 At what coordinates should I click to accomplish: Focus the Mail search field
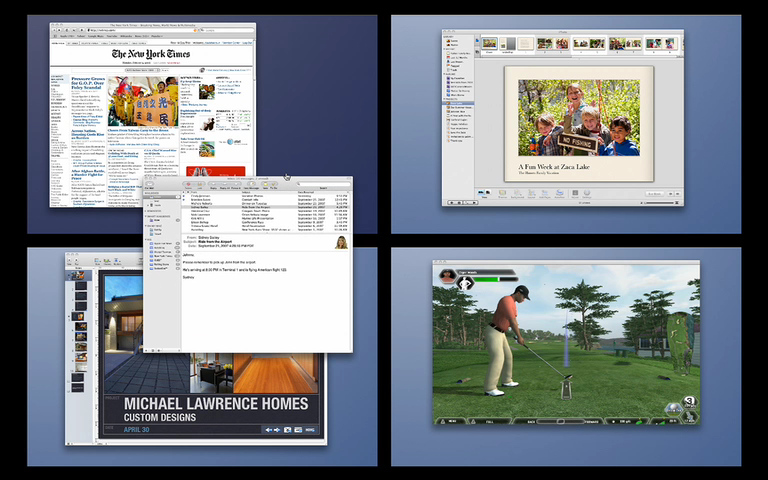coord(325,184)
